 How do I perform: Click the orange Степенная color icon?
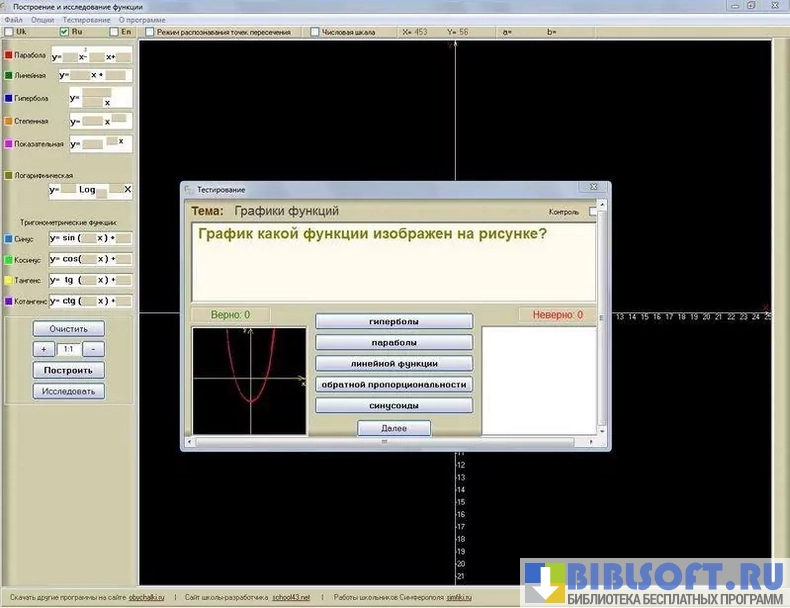pyautogui.click(x=9, y=121)
